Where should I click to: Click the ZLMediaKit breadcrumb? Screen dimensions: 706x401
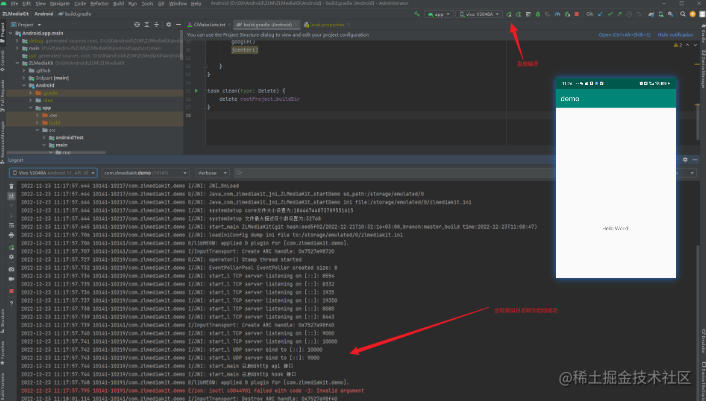point(15,14)
